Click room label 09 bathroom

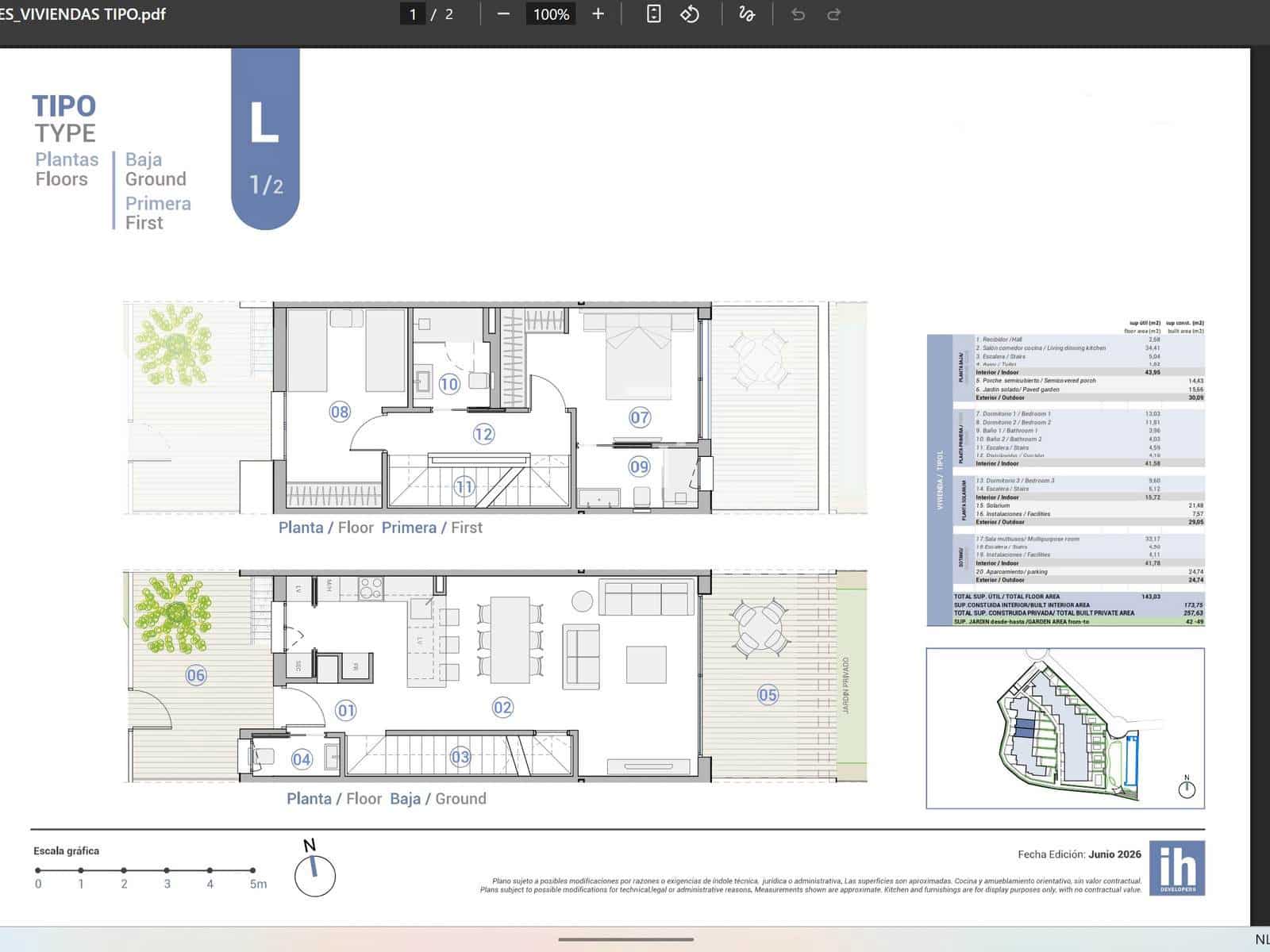[639, 466]
